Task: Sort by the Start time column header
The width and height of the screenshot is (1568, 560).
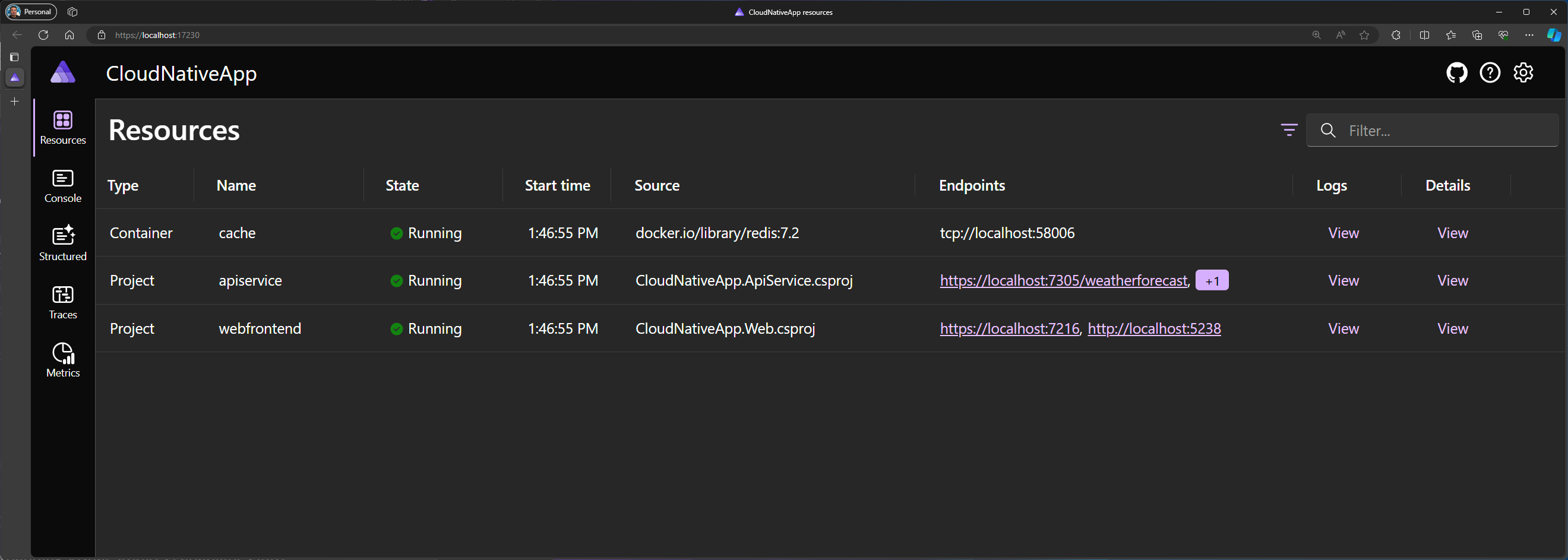Action: pyautogui.click(x=558, y=186)
